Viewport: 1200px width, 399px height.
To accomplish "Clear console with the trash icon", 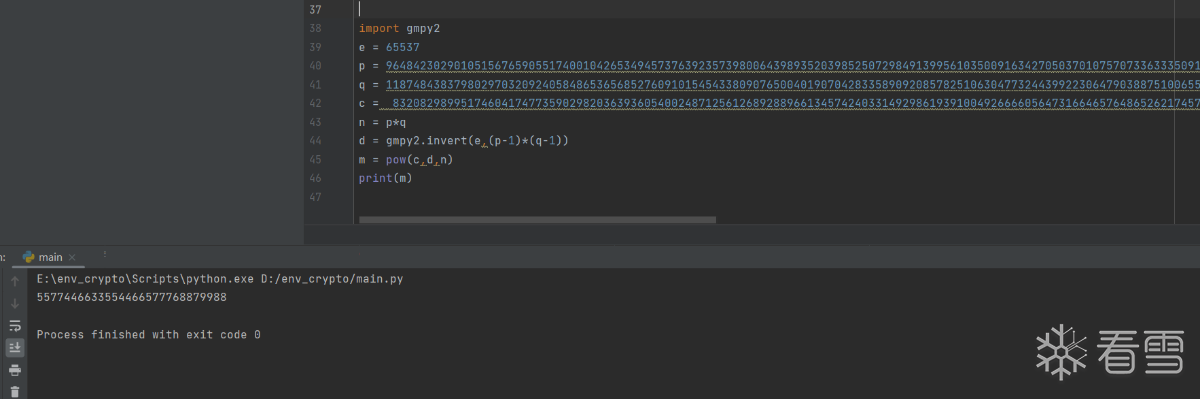I will pyautogui.click(x=15, y=391).
